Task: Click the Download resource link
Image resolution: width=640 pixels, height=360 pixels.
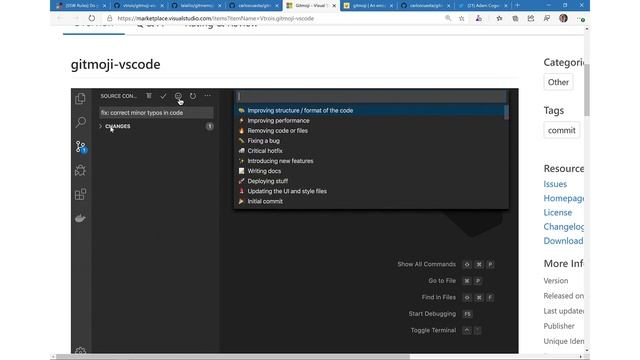Action: 563,241
